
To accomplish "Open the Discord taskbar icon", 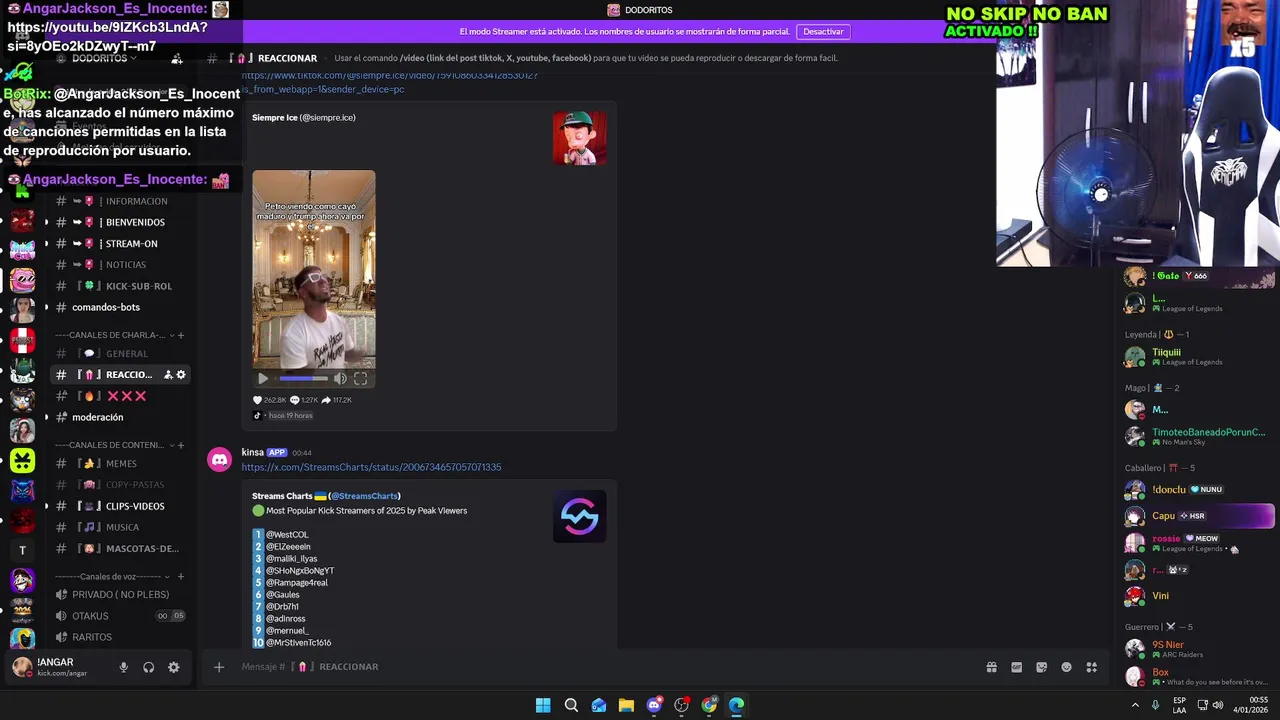I will [x=654, y=705].
